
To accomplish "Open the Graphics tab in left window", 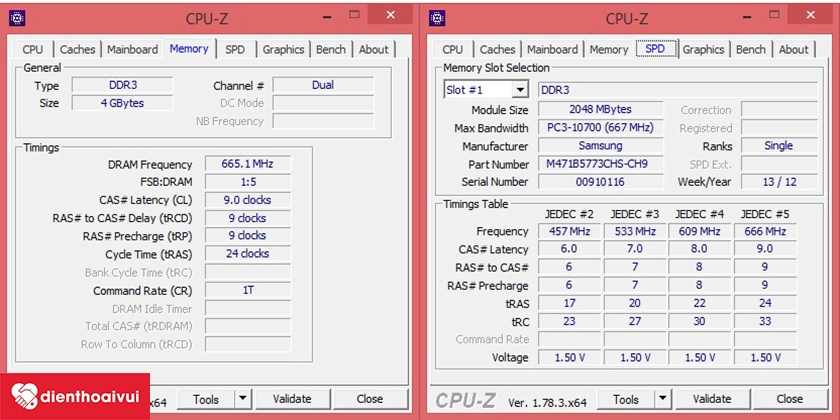I will pyautogui.click(x=283, y=49).
